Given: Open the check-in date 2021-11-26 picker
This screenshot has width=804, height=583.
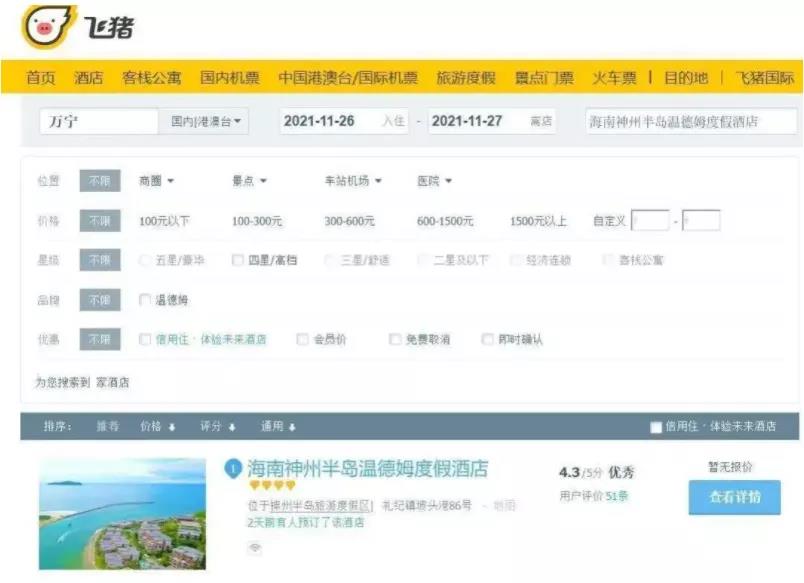Looking at the screenshot, I should click(344, 122).
